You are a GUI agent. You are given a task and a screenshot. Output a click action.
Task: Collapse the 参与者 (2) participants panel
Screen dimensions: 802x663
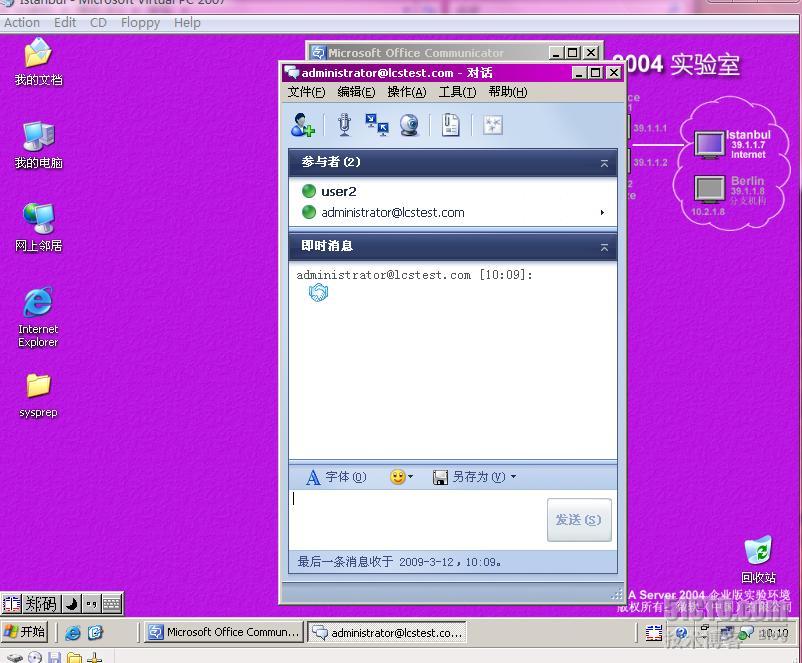604,163
